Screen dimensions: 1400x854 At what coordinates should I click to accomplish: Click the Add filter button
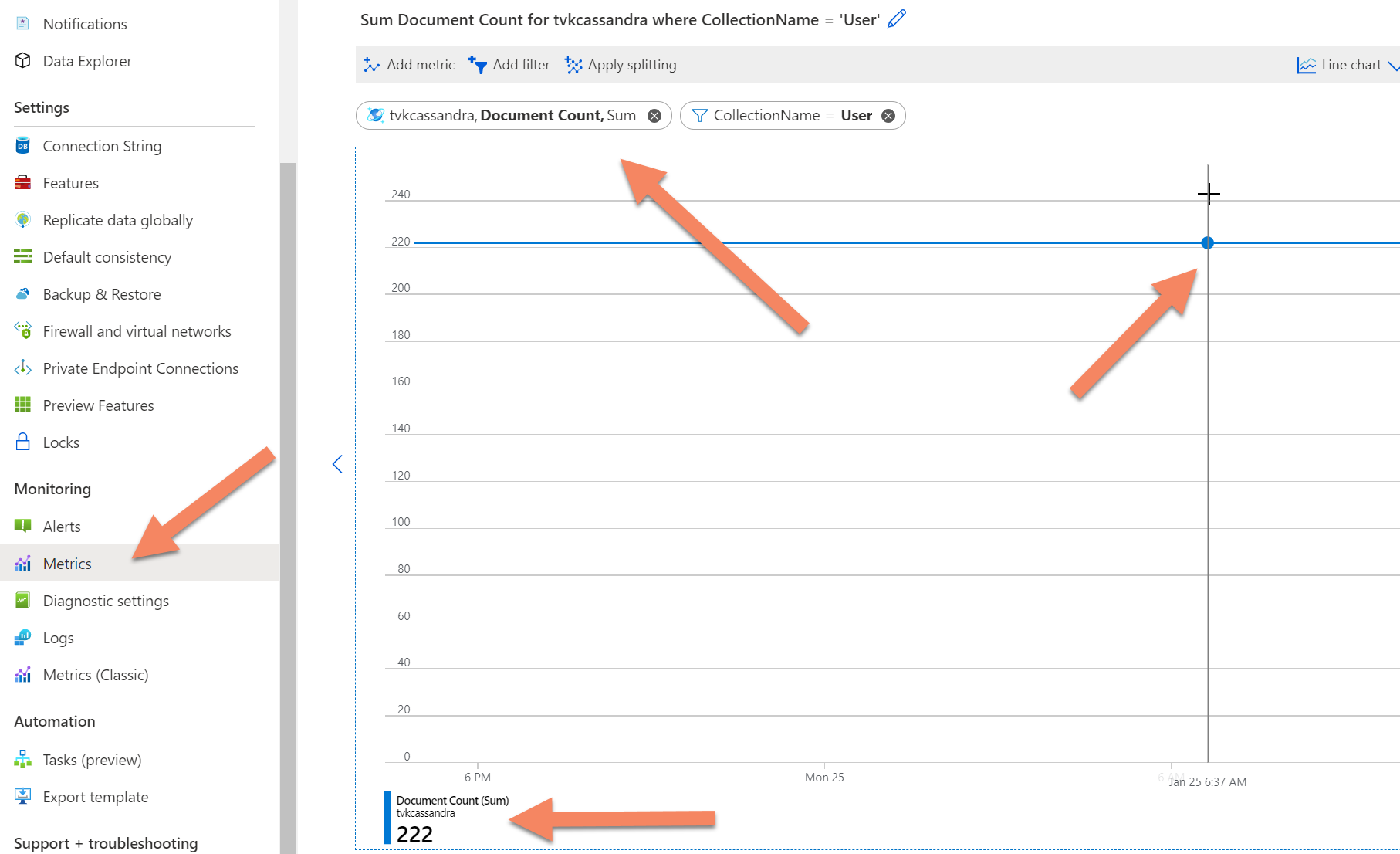pos(509,65)
